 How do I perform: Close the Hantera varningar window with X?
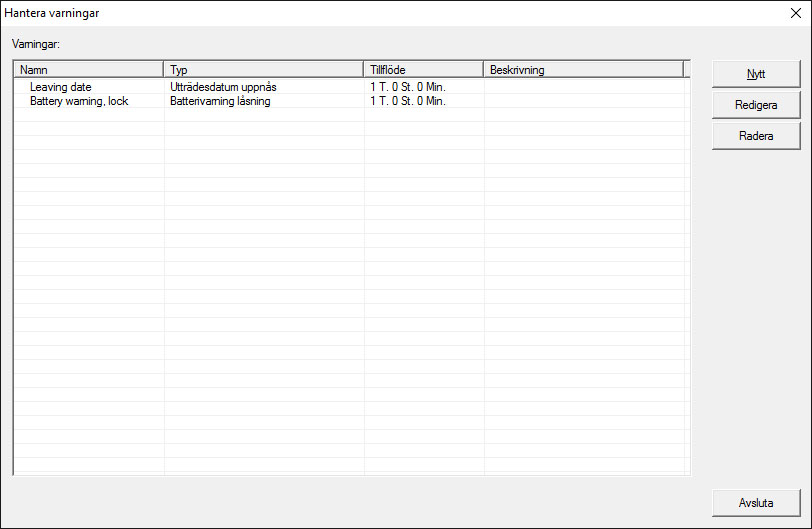(x=795, y=13)
